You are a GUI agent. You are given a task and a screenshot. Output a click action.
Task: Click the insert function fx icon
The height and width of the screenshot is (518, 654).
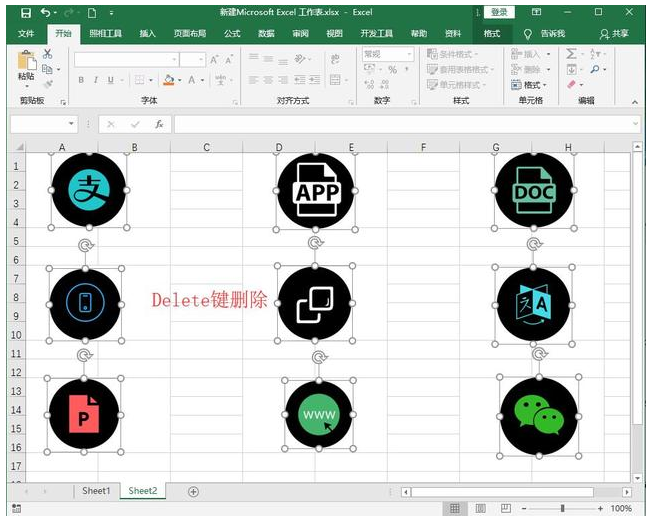[x=158, y=124]
